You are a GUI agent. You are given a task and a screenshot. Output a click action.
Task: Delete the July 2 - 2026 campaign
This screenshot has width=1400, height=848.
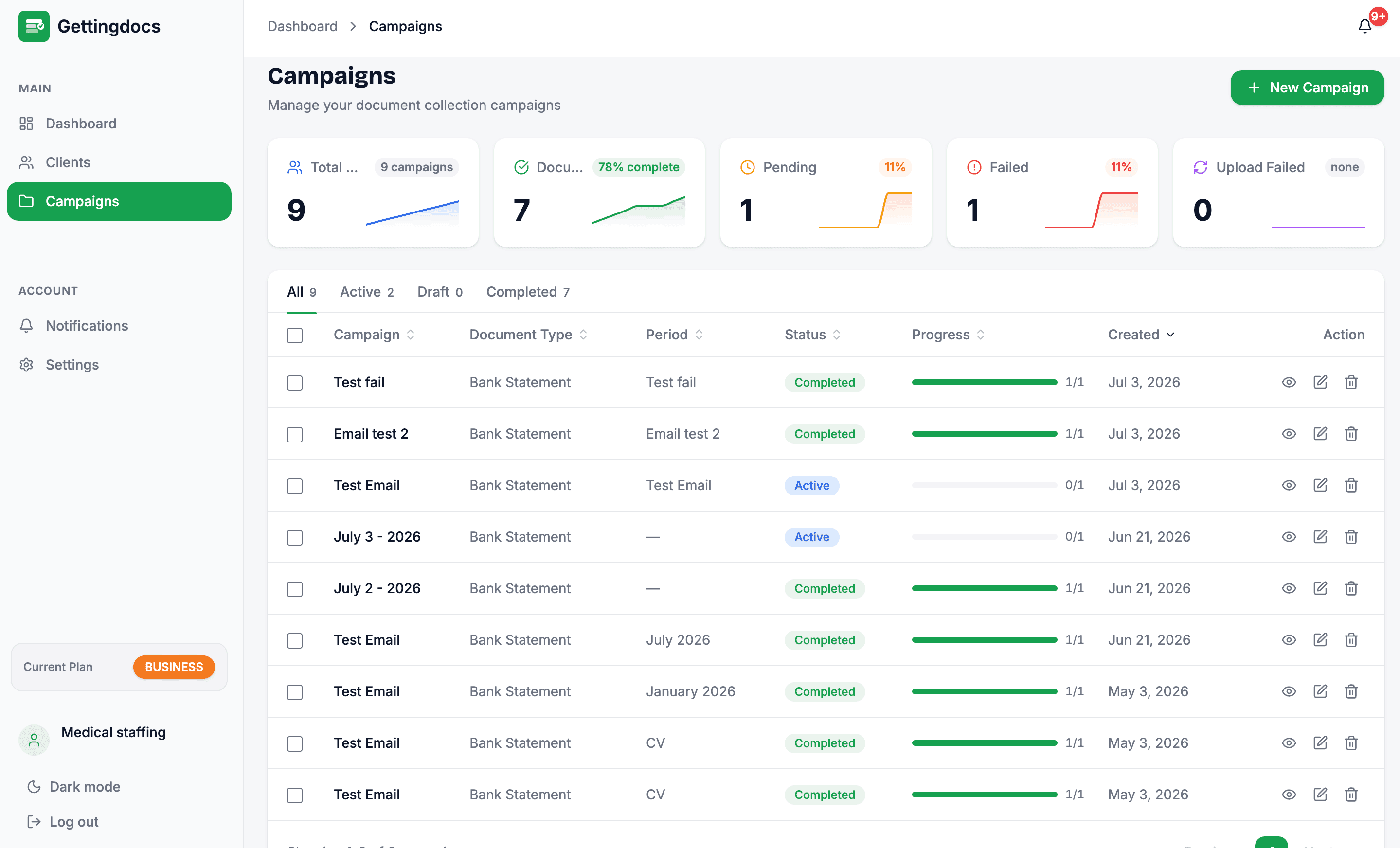1351,588
